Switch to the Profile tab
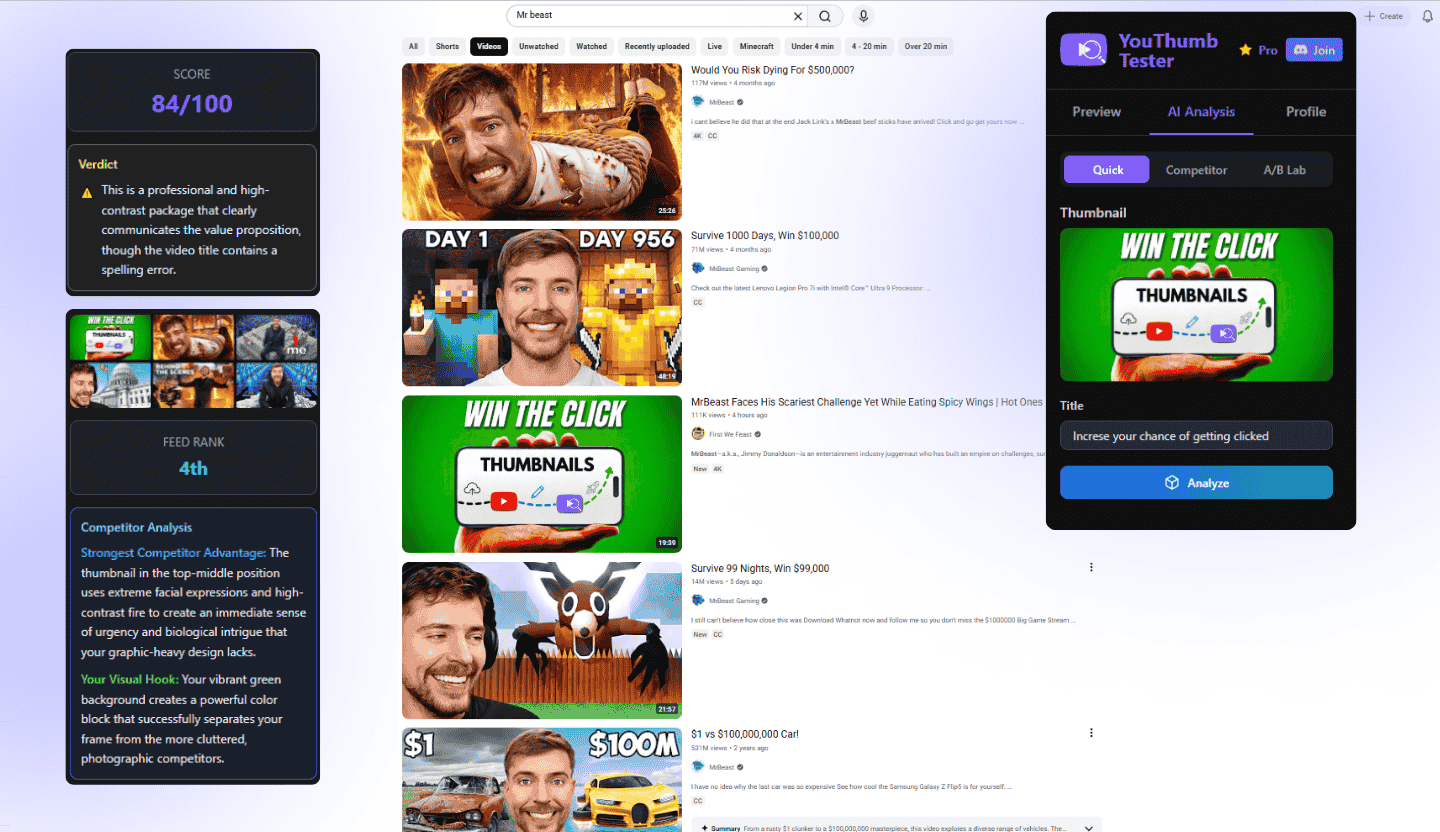This screenshot has width=1440, height=832. (1305, 112)
